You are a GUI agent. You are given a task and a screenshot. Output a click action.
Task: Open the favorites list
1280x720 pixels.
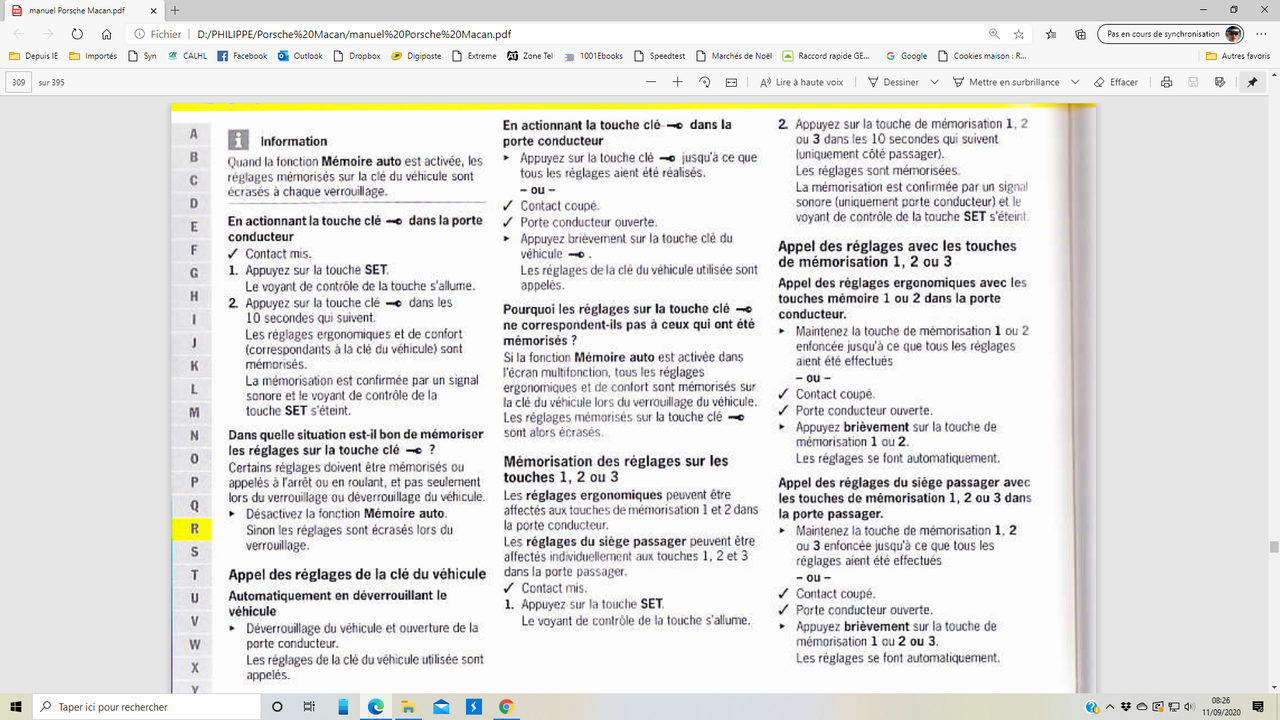(1051, 33)
